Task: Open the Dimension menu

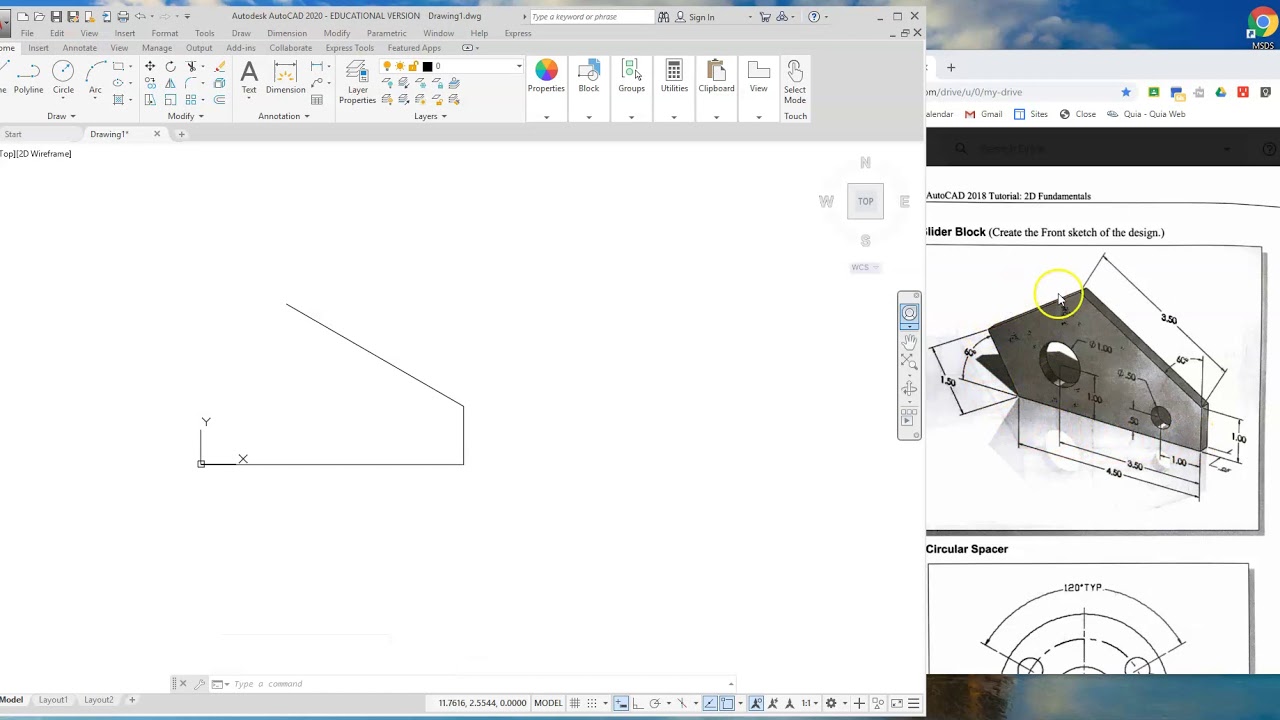Action: coord(287,33)
